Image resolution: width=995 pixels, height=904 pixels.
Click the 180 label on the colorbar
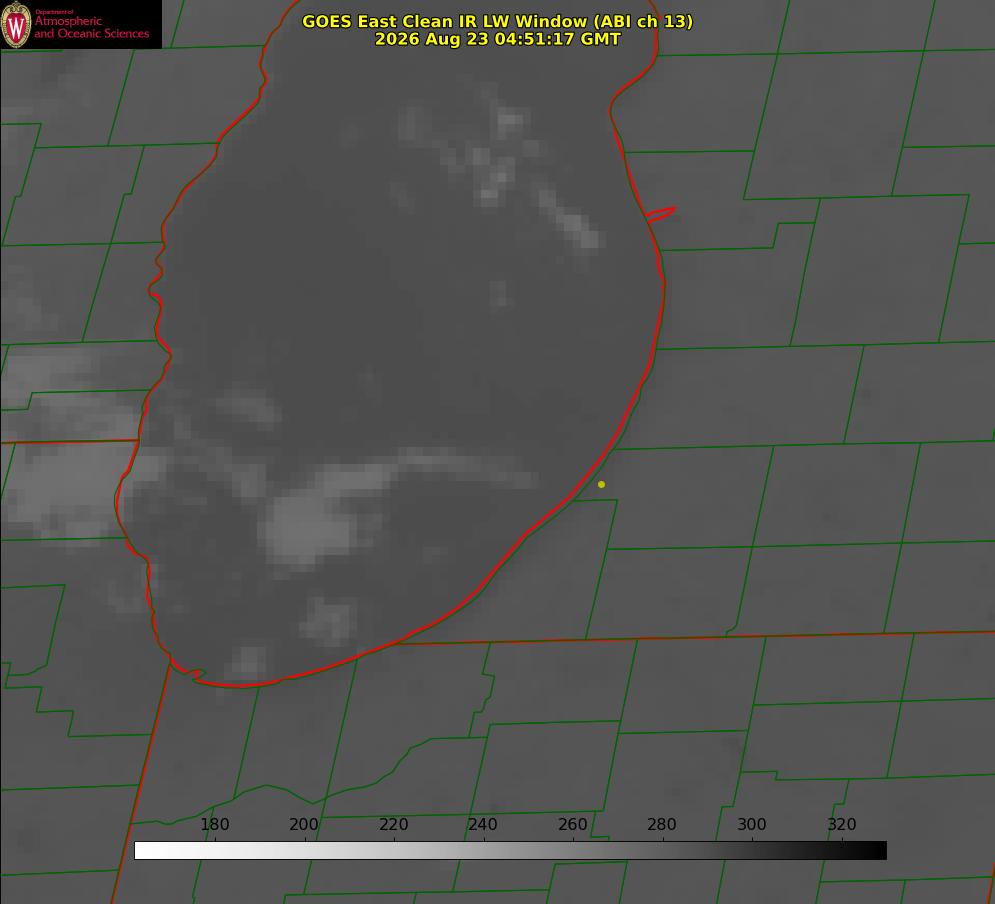[x=214, y=824]
